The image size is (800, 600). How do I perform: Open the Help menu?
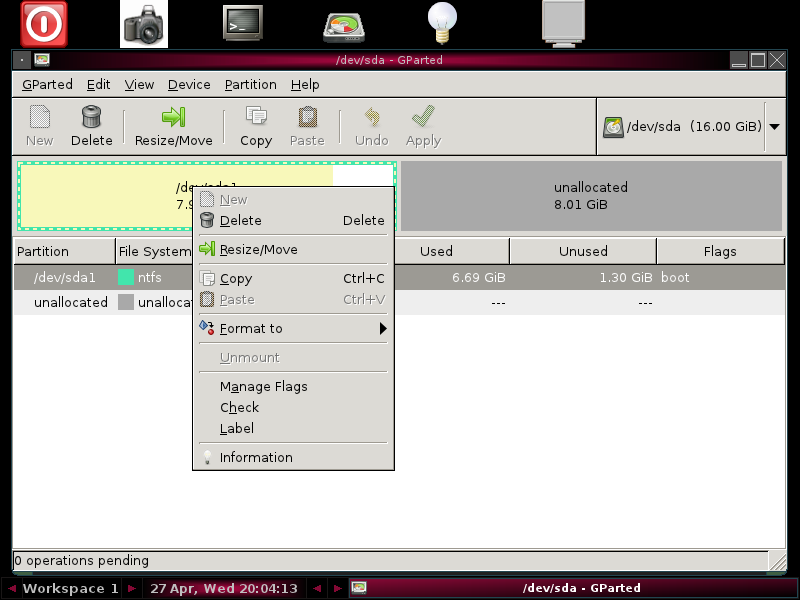coord(305,85)
